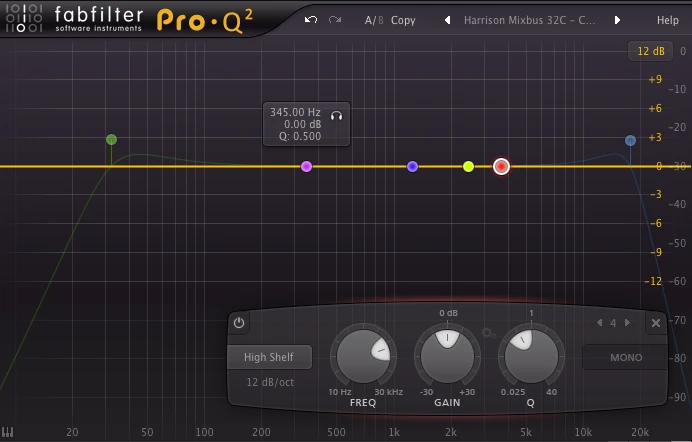Click the Copy button
The width and height of the screenshot is (692, 442).
403,20
